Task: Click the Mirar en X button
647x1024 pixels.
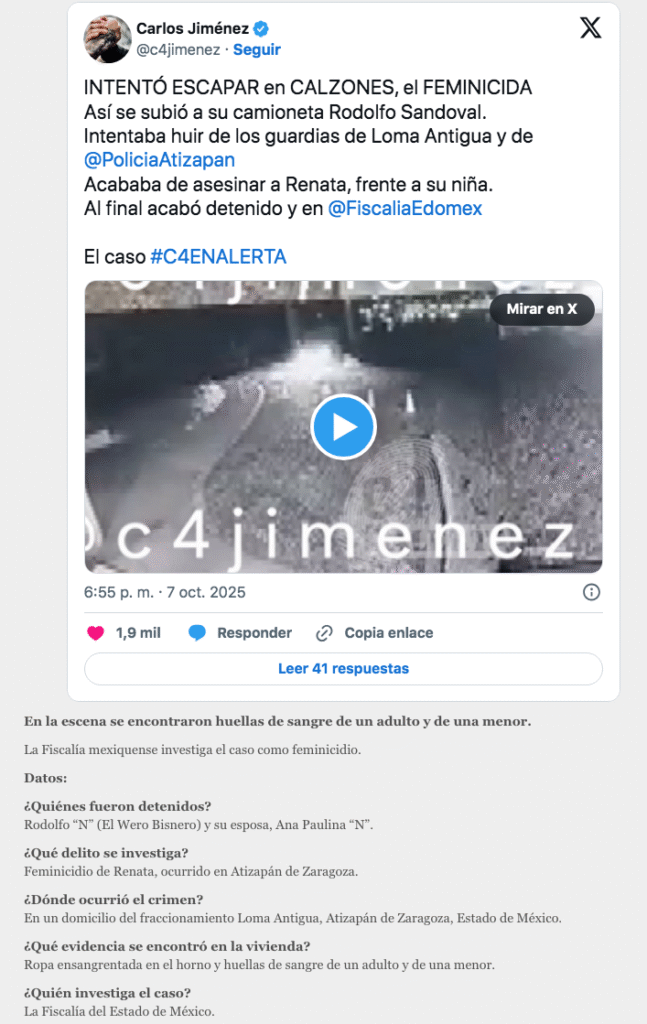Action: [542, 309]
